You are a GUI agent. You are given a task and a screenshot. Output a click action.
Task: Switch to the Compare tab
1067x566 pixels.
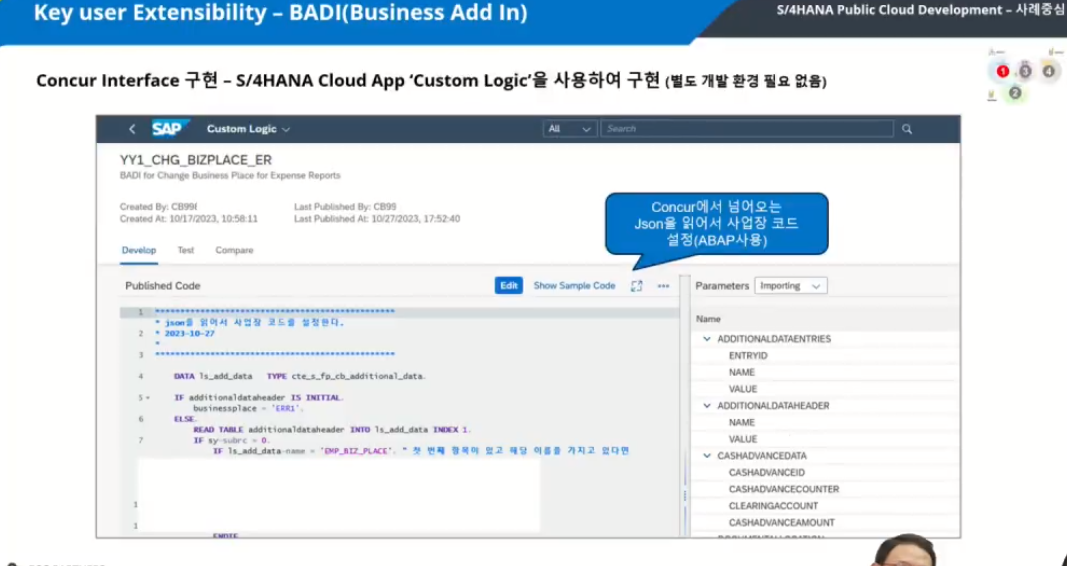(x=234, y=250)
